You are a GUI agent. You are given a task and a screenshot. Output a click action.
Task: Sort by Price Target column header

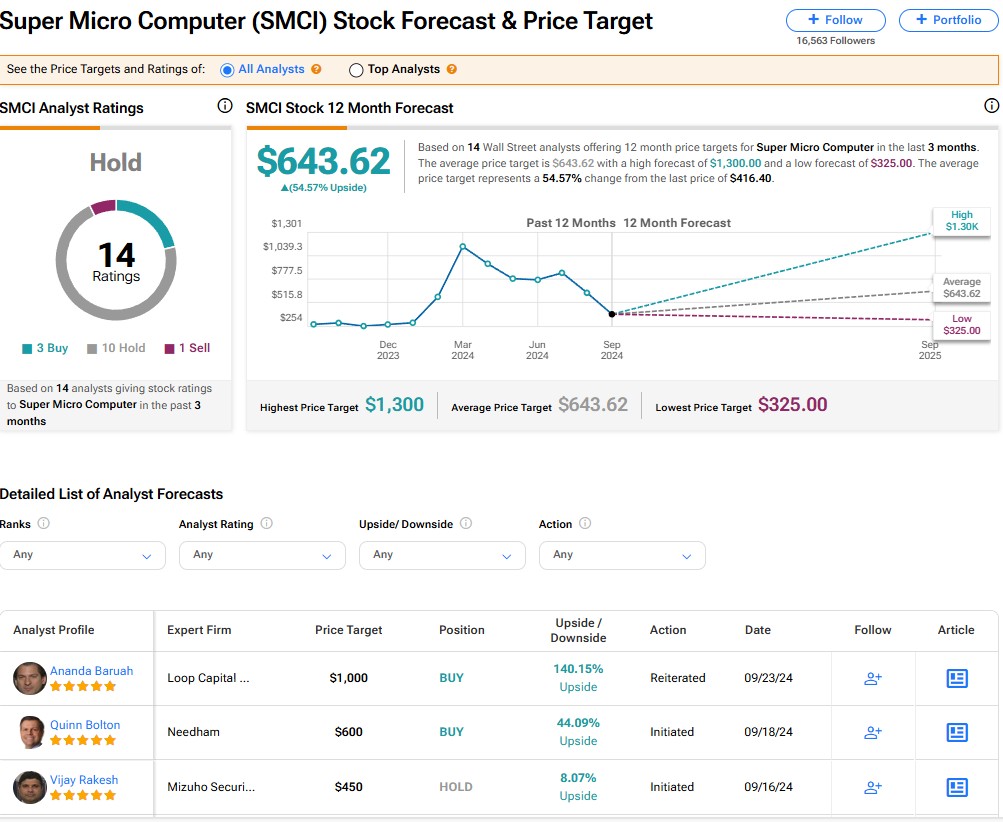tap(348, 630)
